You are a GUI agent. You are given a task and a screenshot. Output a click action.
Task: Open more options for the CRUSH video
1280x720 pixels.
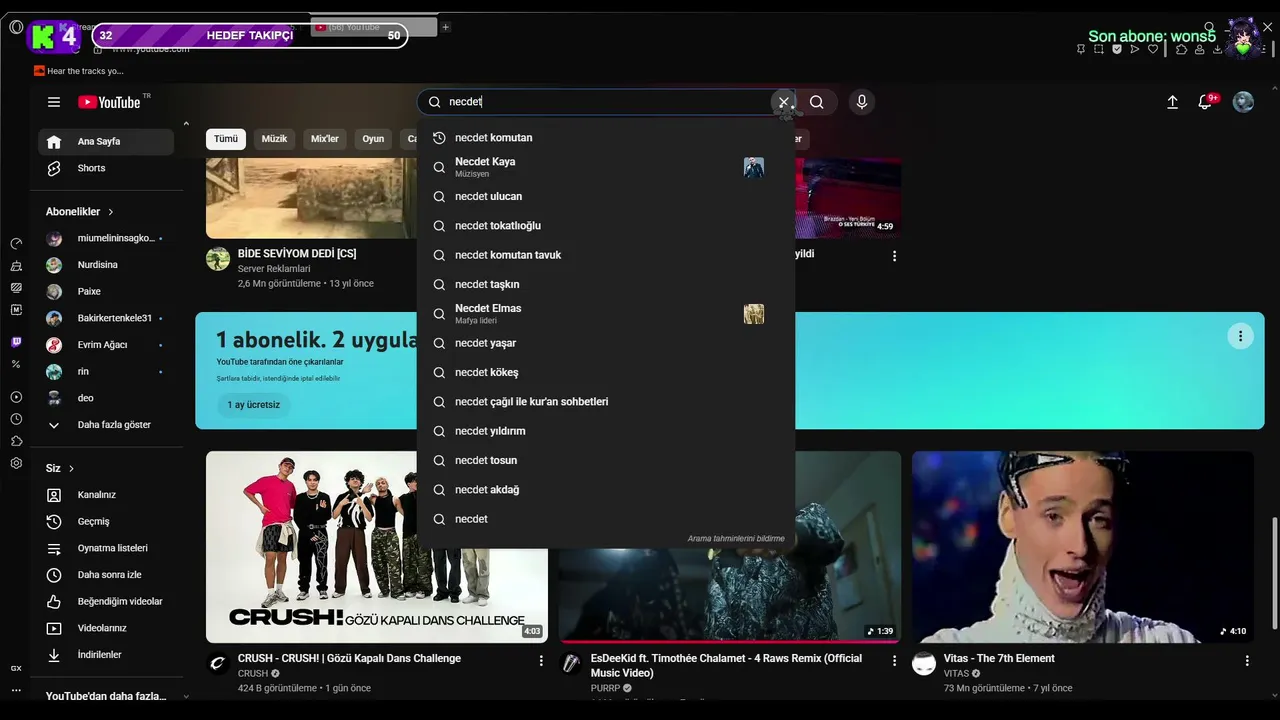pos(541,661)
